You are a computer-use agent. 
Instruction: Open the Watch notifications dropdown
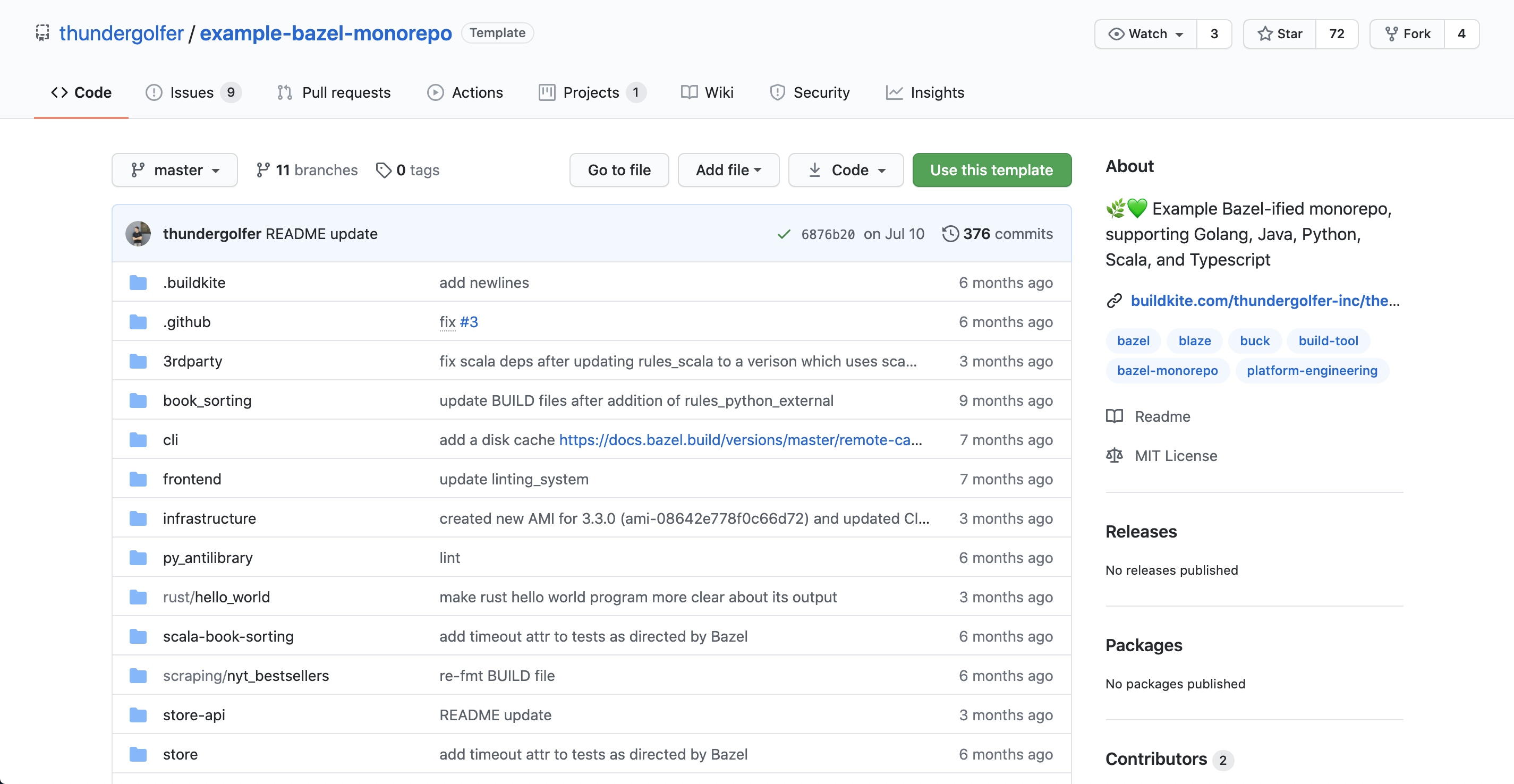pos(1145,33)
